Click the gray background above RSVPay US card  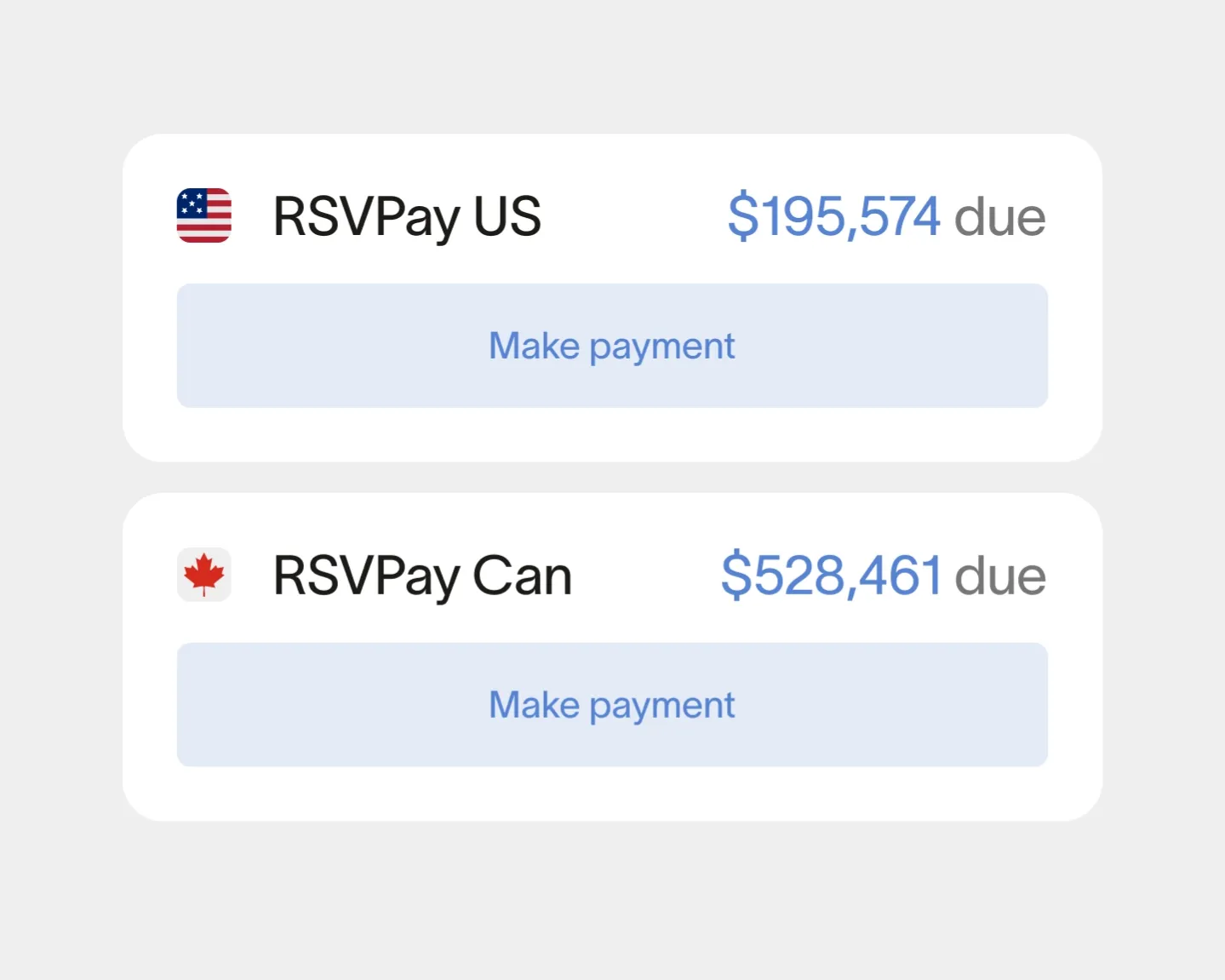(612, 68)
